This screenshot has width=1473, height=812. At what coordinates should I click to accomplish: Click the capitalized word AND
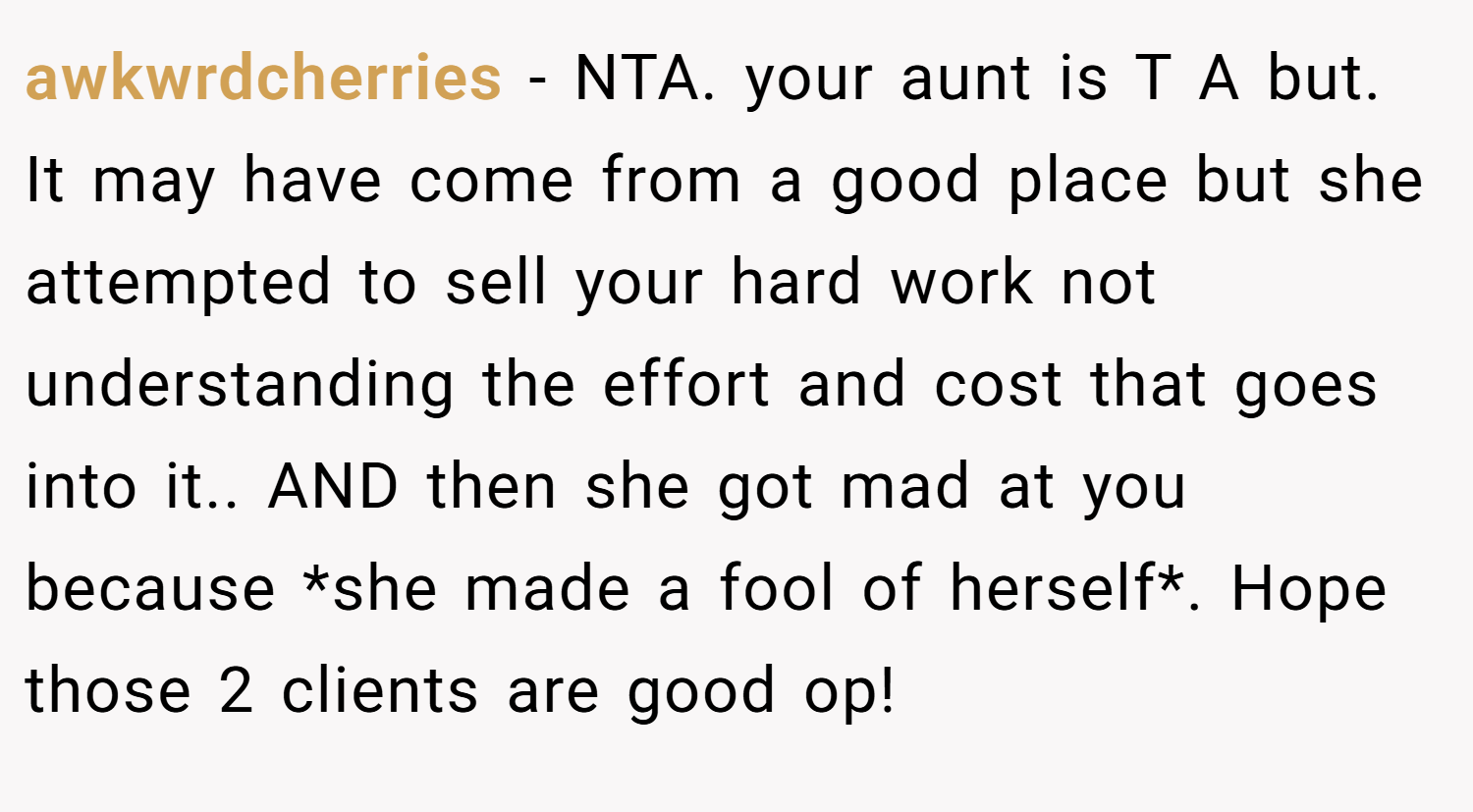pyautogui.click(x=333, y=487)
